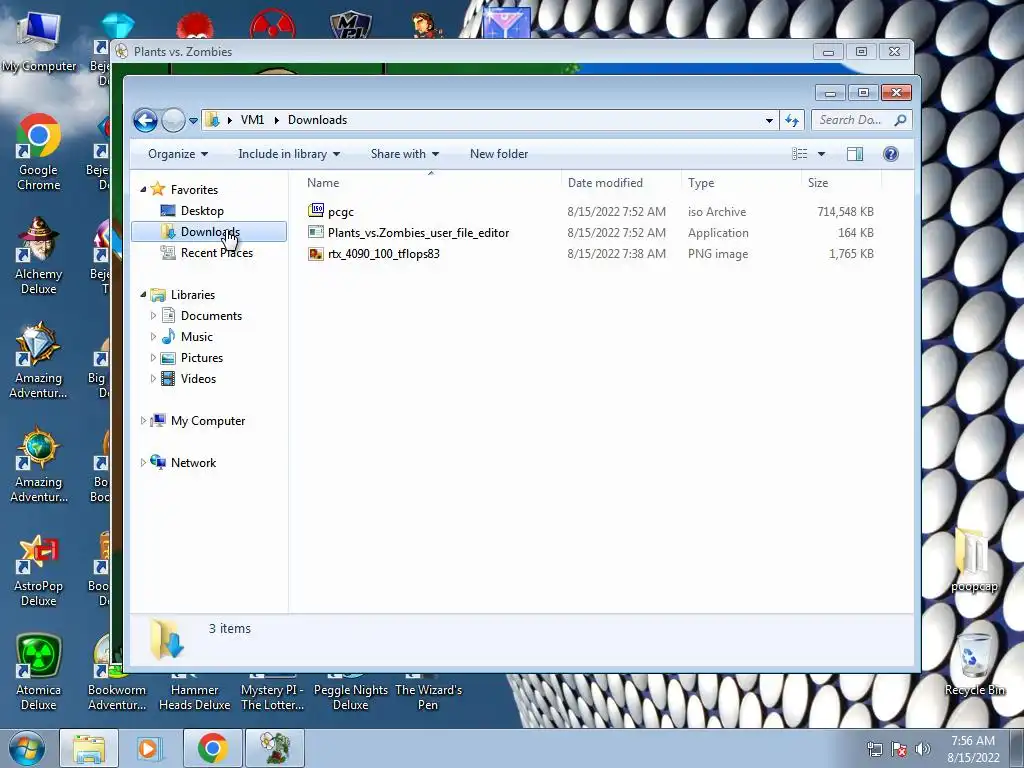This screenshot has height=768, width=1024.
Task: Click the taskbar clock showing 7:56 AM
Action: click(973, 749)
